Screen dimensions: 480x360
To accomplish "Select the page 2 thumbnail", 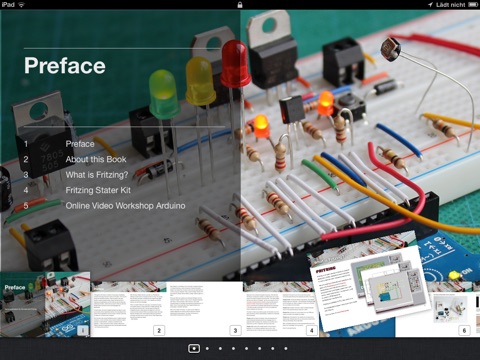I will coord(128,309).
